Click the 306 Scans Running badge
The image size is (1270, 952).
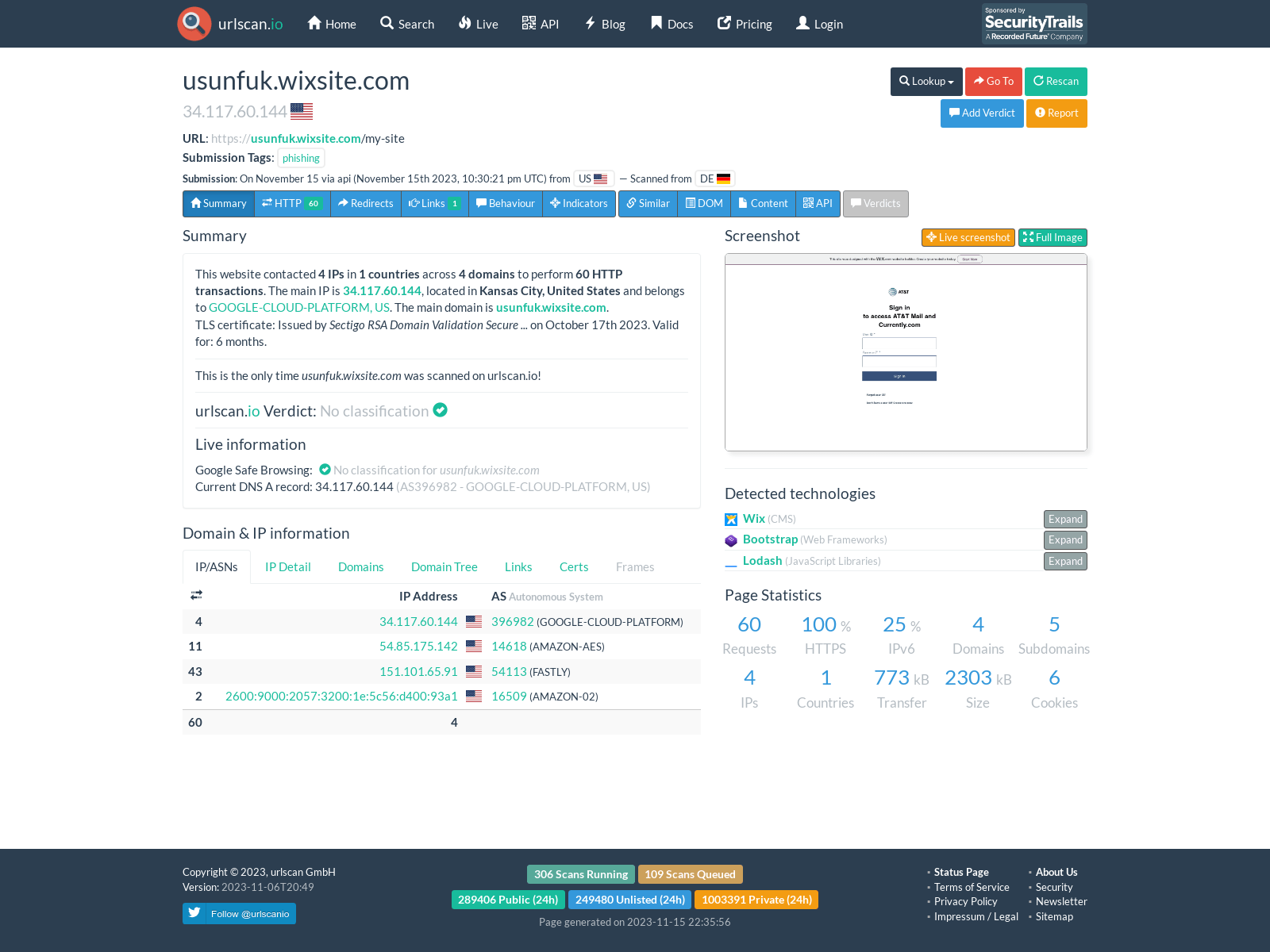(x=581, y=874)
